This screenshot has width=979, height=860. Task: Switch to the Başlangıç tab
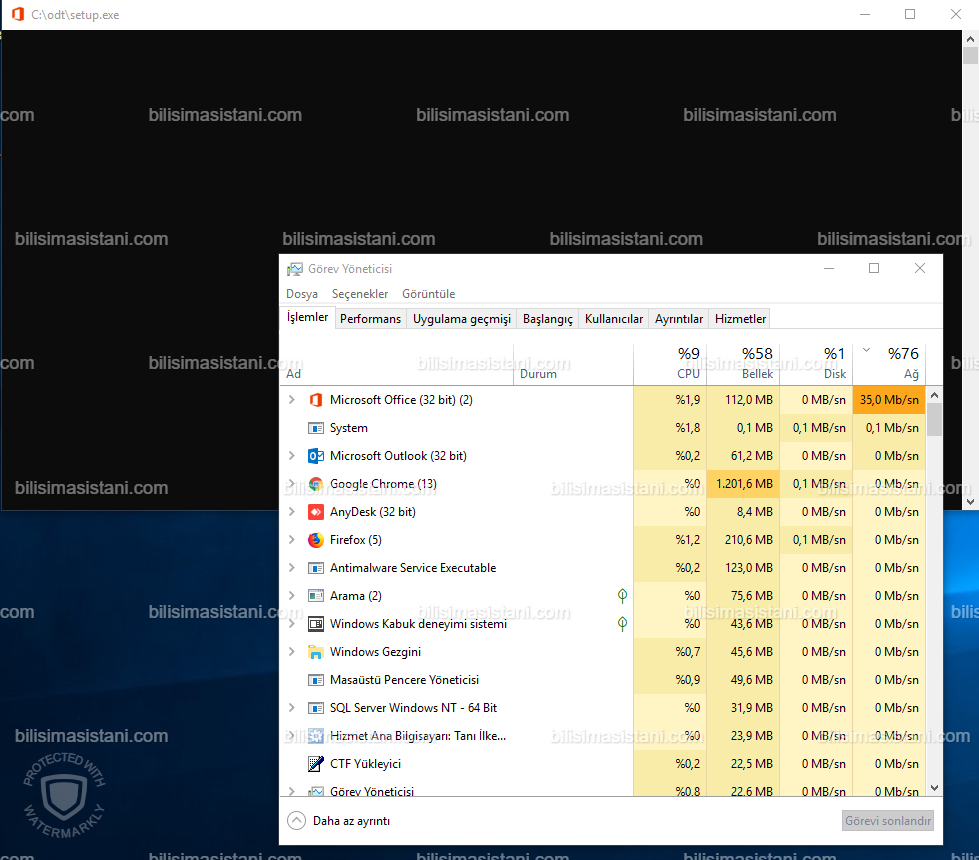548,319
